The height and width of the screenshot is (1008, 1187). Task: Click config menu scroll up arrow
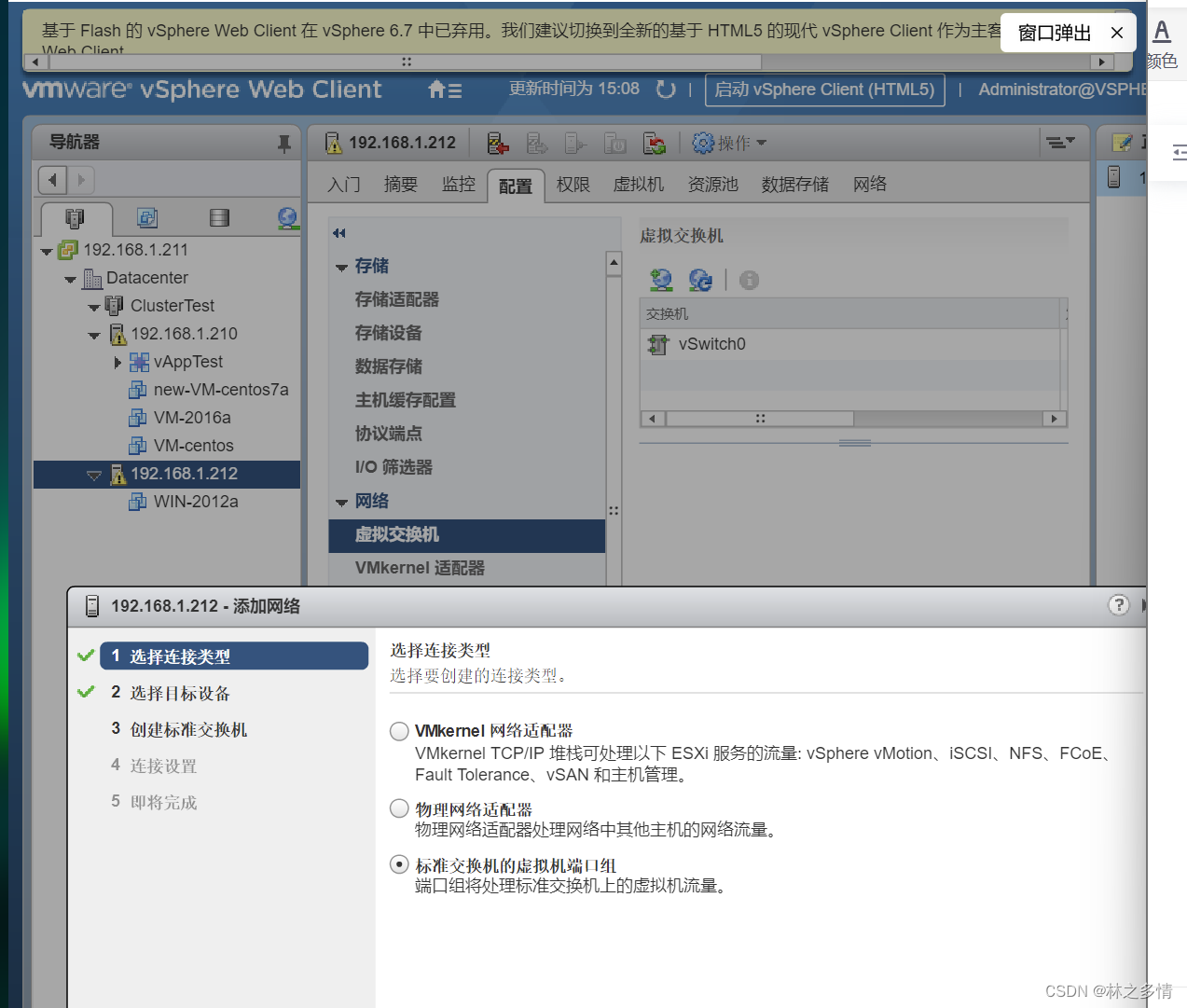pos(614,264)
